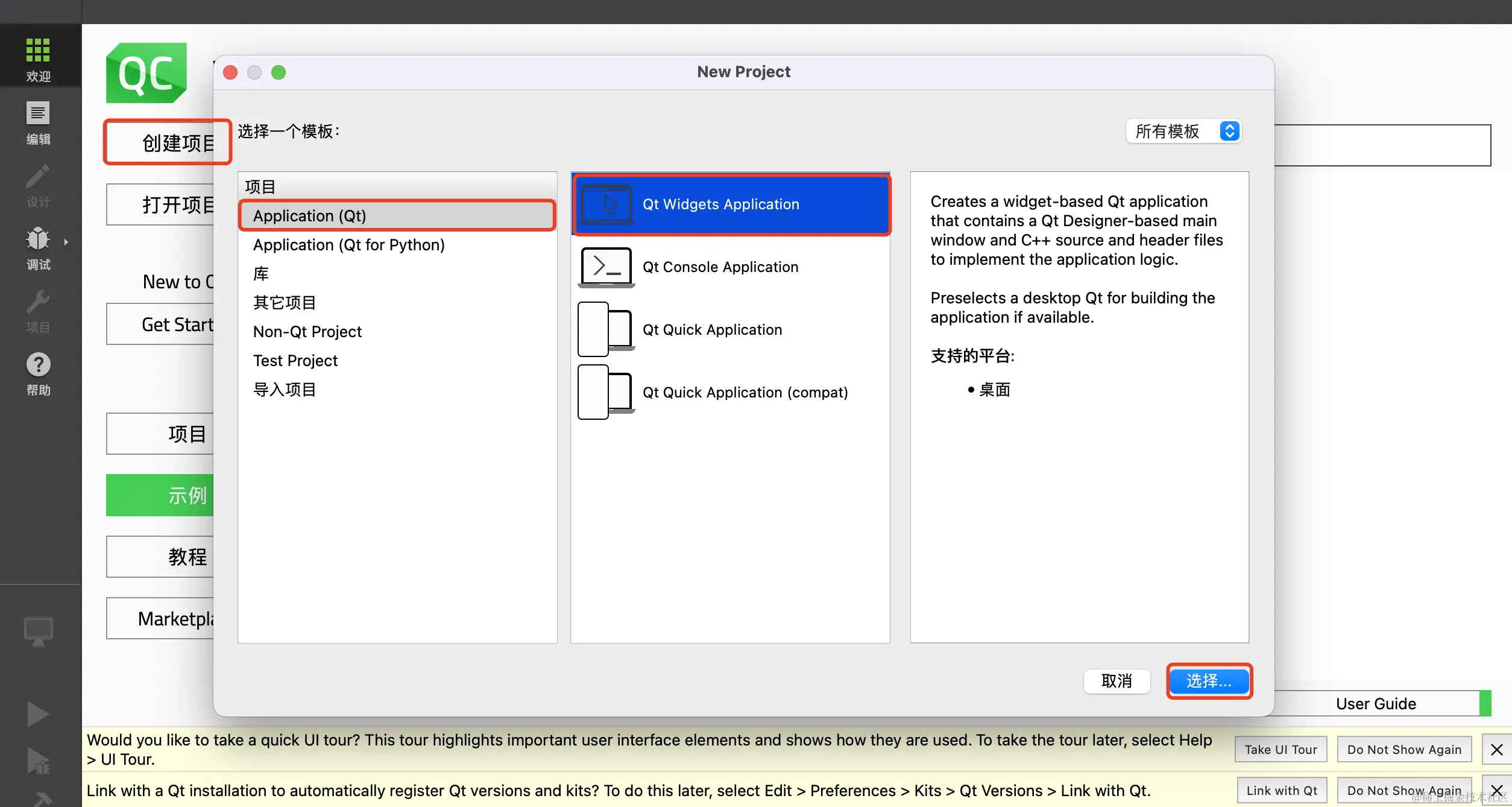Click the 取消 cancel button

tap(1117, 681)
